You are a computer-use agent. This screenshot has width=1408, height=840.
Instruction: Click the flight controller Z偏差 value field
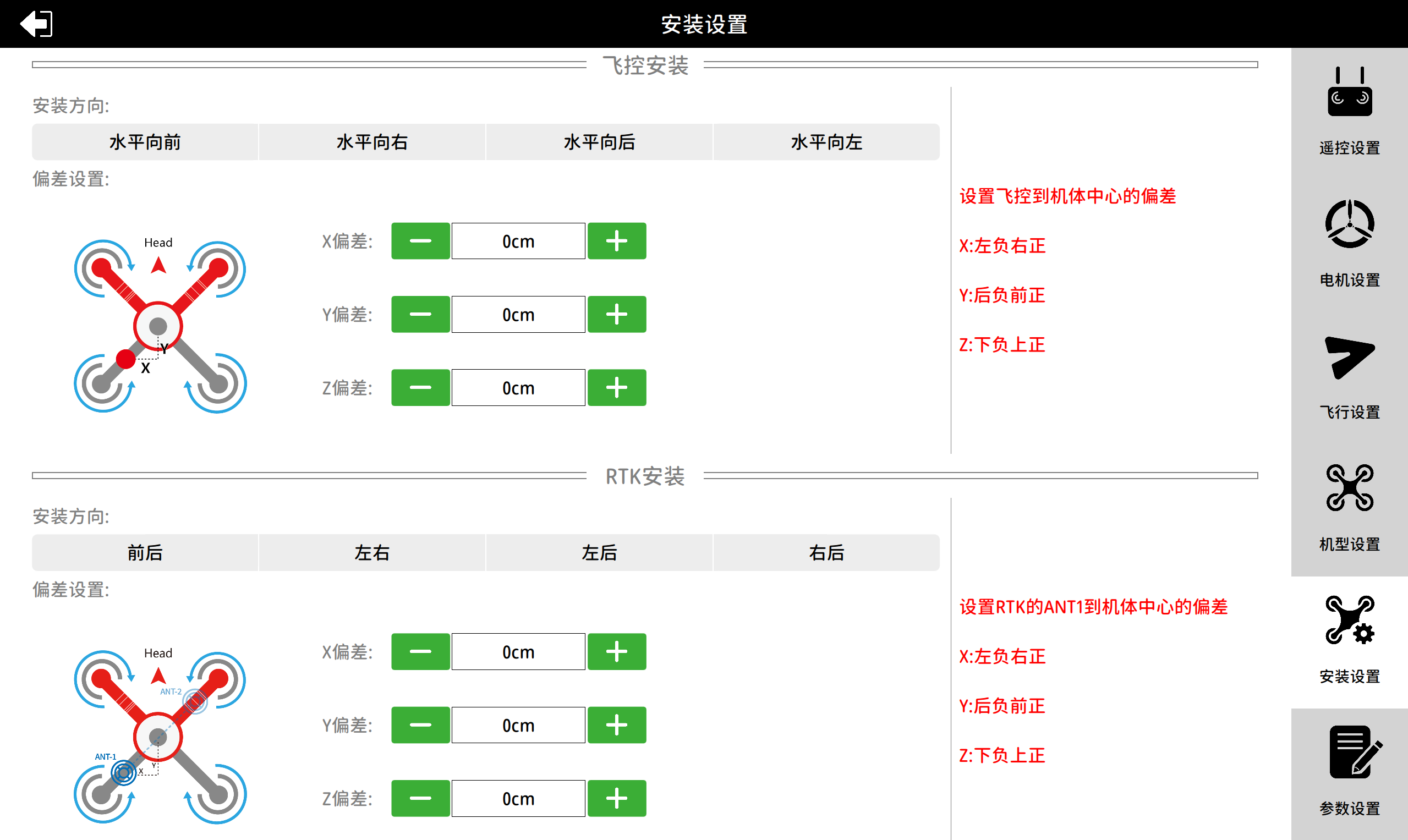(518, 387)
